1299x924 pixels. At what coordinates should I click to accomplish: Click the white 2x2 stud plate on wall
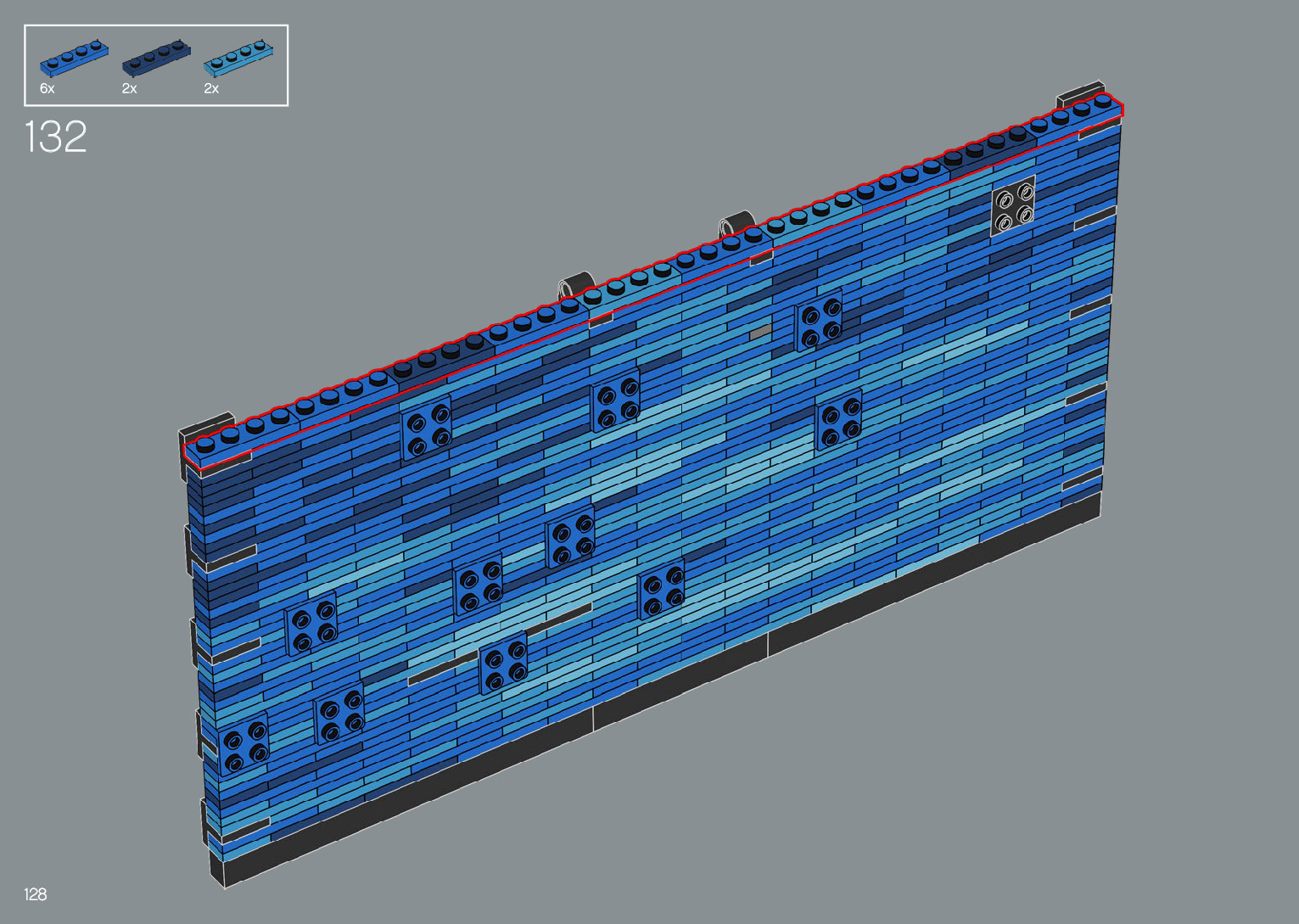(x=1014, y=205)
